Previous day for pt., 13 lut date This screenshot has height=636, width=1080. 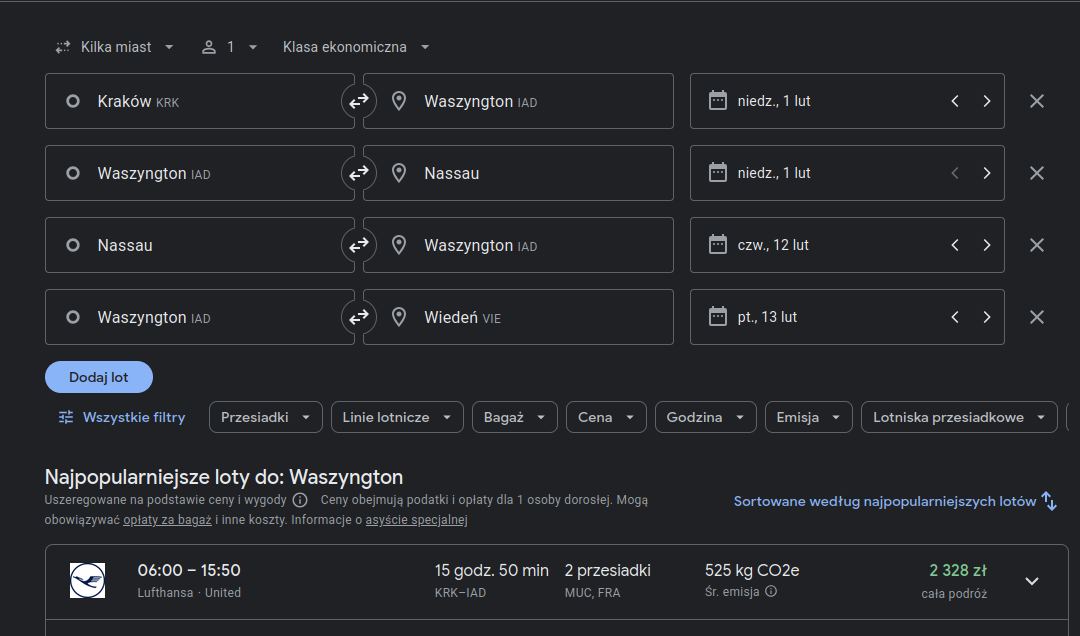pyautogui.click(x=955, y=317)
